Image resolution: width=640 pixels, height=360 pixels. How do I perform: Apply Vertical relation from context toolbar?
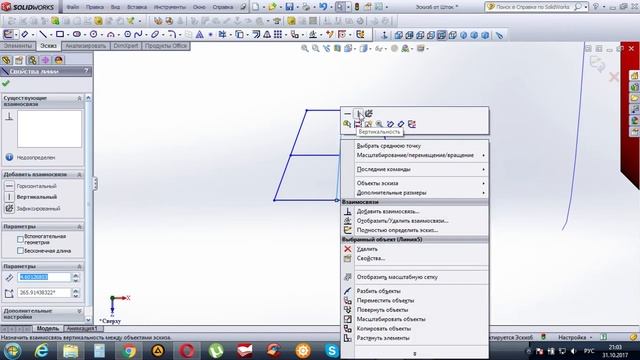(358, 113)
